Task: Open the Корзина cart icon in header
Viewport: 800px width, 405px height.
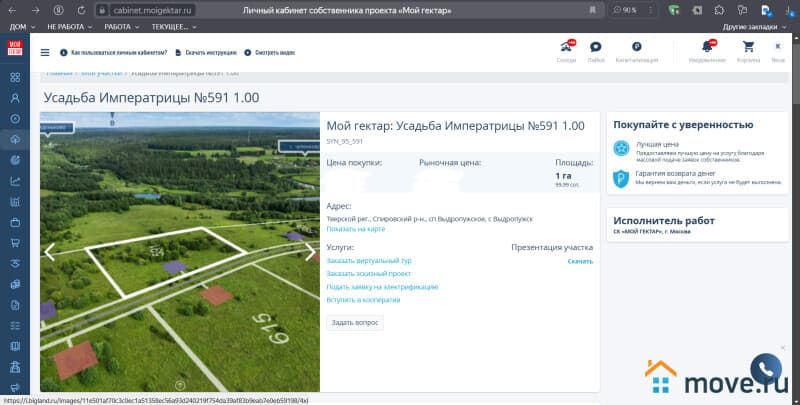Action: (748, 47)
